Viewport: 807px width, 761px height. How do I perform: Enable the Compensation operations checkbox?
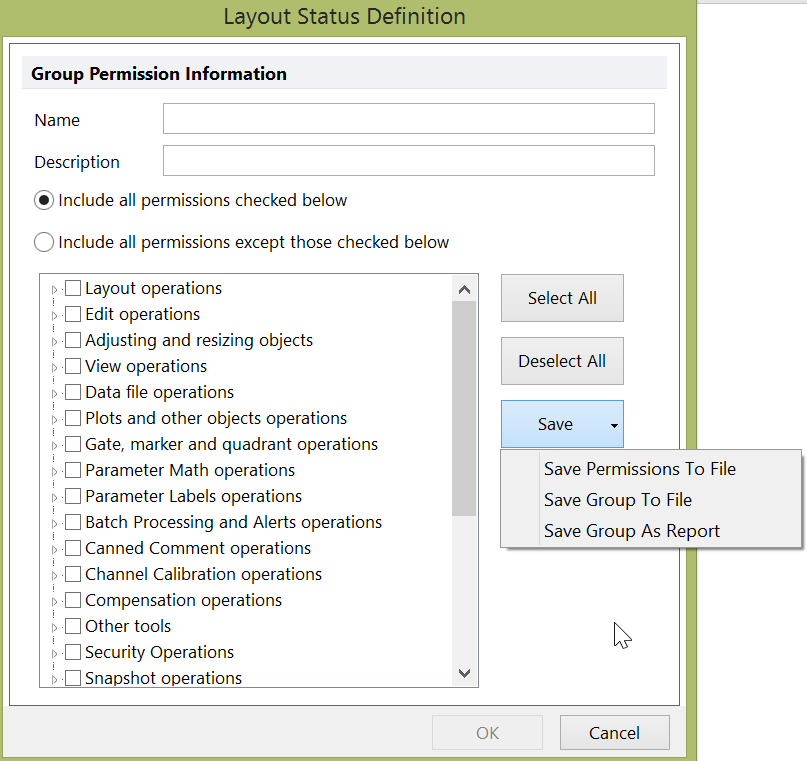tap(73, 600)
